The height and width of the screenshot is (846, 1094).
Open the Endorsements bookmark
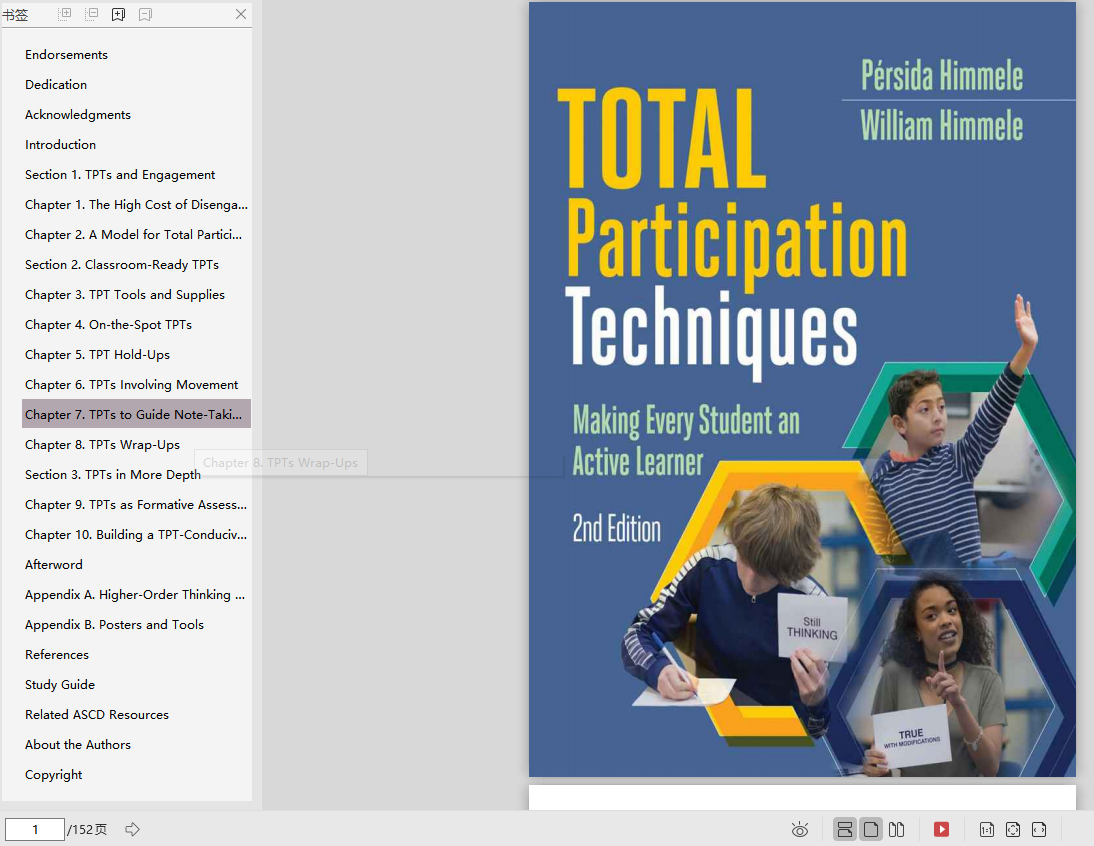coord(66,54)
